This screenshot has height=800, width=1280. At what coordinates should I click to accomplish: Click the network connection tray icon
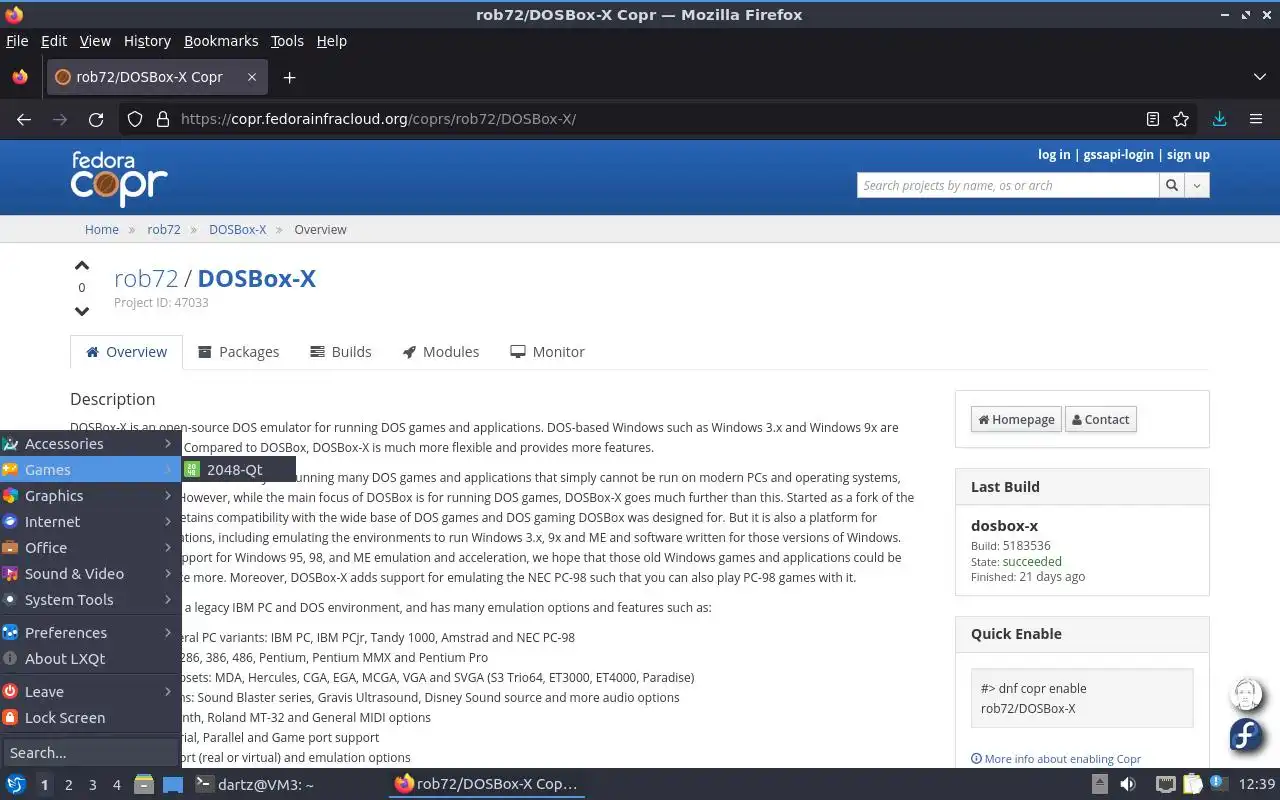[x=1165, y=785]
